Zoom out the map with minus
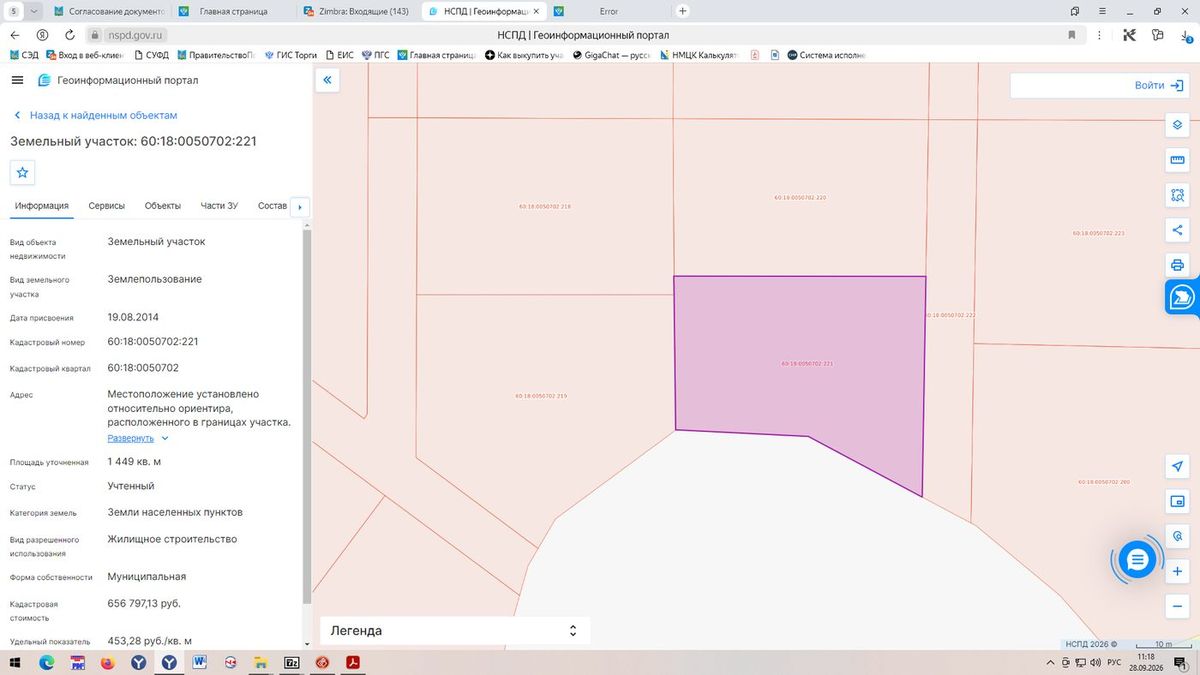1200x675 pixels. coord(1177,607)
